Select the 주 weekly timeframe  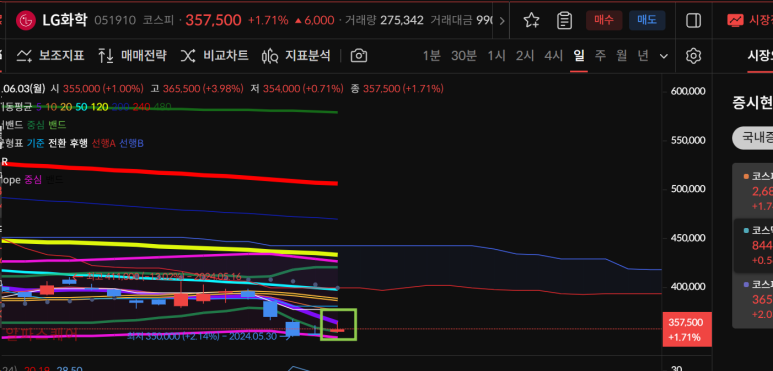(x=600, y=56)
